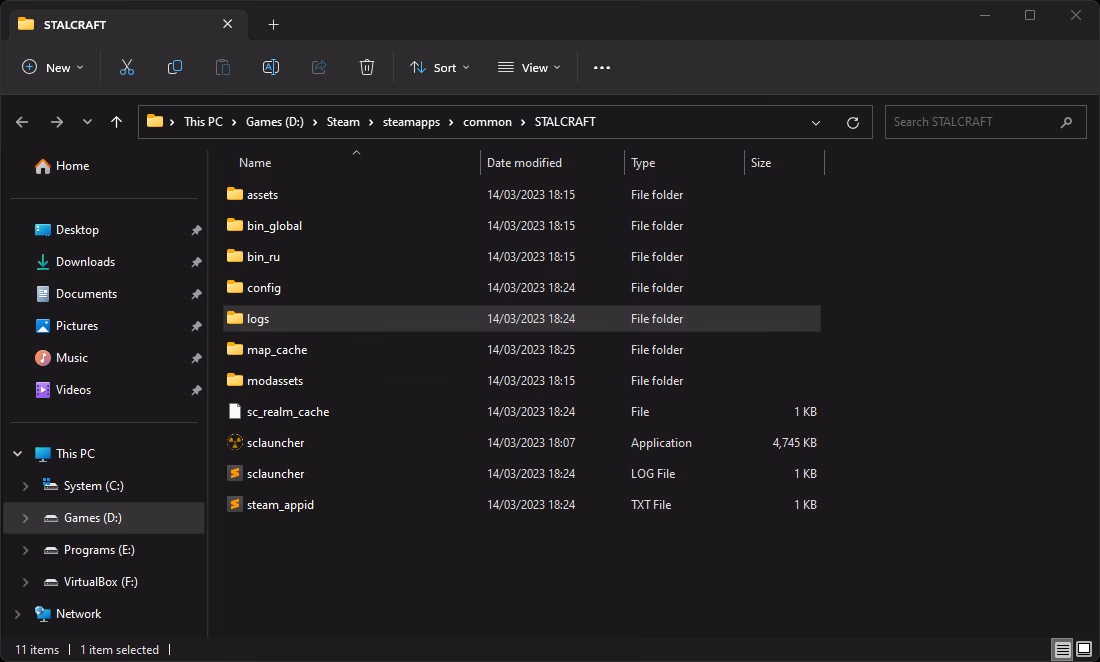Switch to large thumbnails view icon
The width and height of the screenshot is (1100, 662).
(1084, 649)
